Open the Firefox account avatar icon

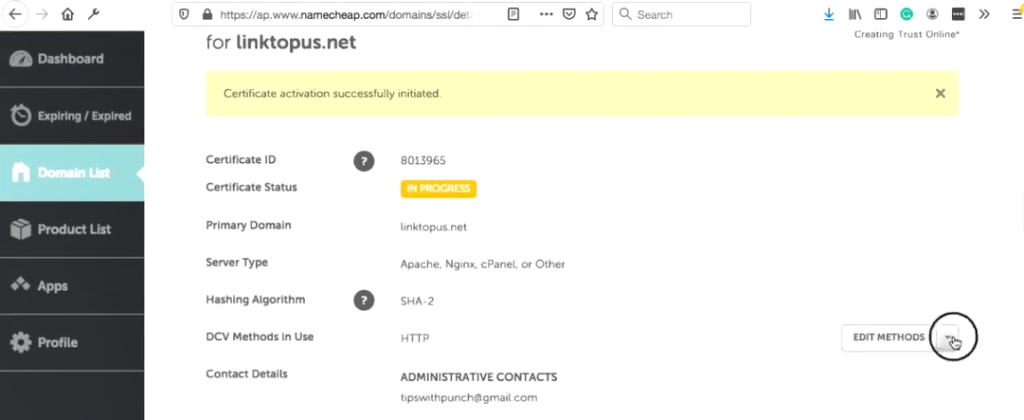(933, 14)
